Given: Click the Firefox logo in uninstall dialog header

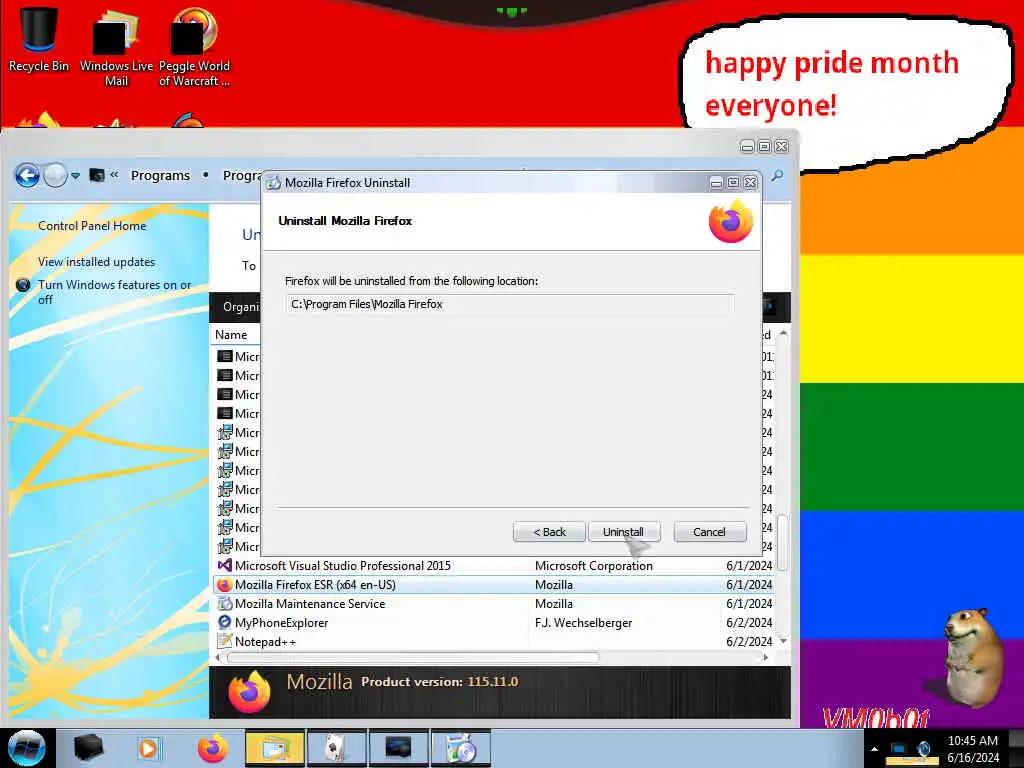Looking at the screenshot, I should [x=731, y=221].
